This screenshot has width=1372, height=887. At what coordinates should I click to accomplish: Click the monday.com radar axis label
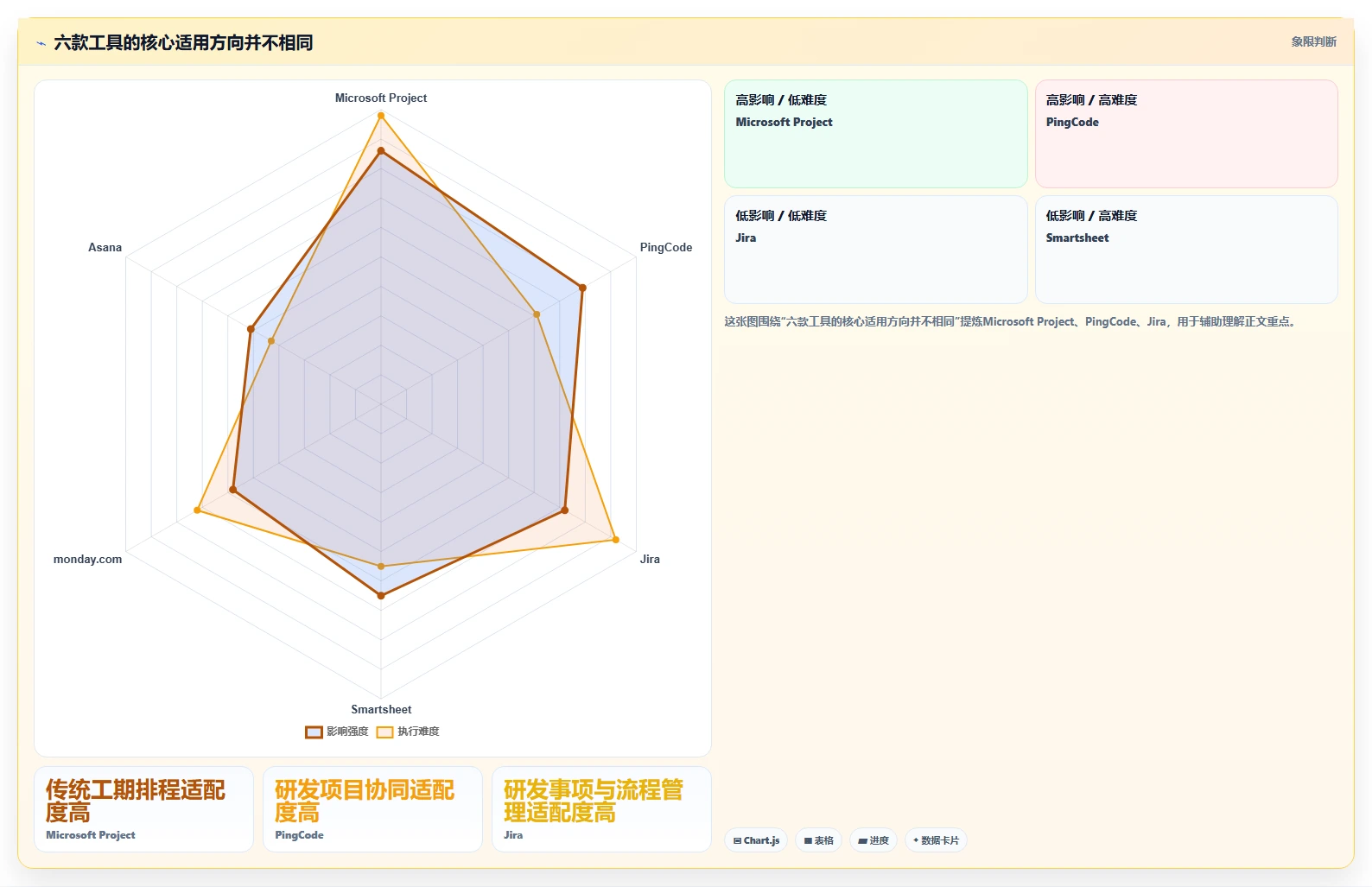click(x=87, y=559)
